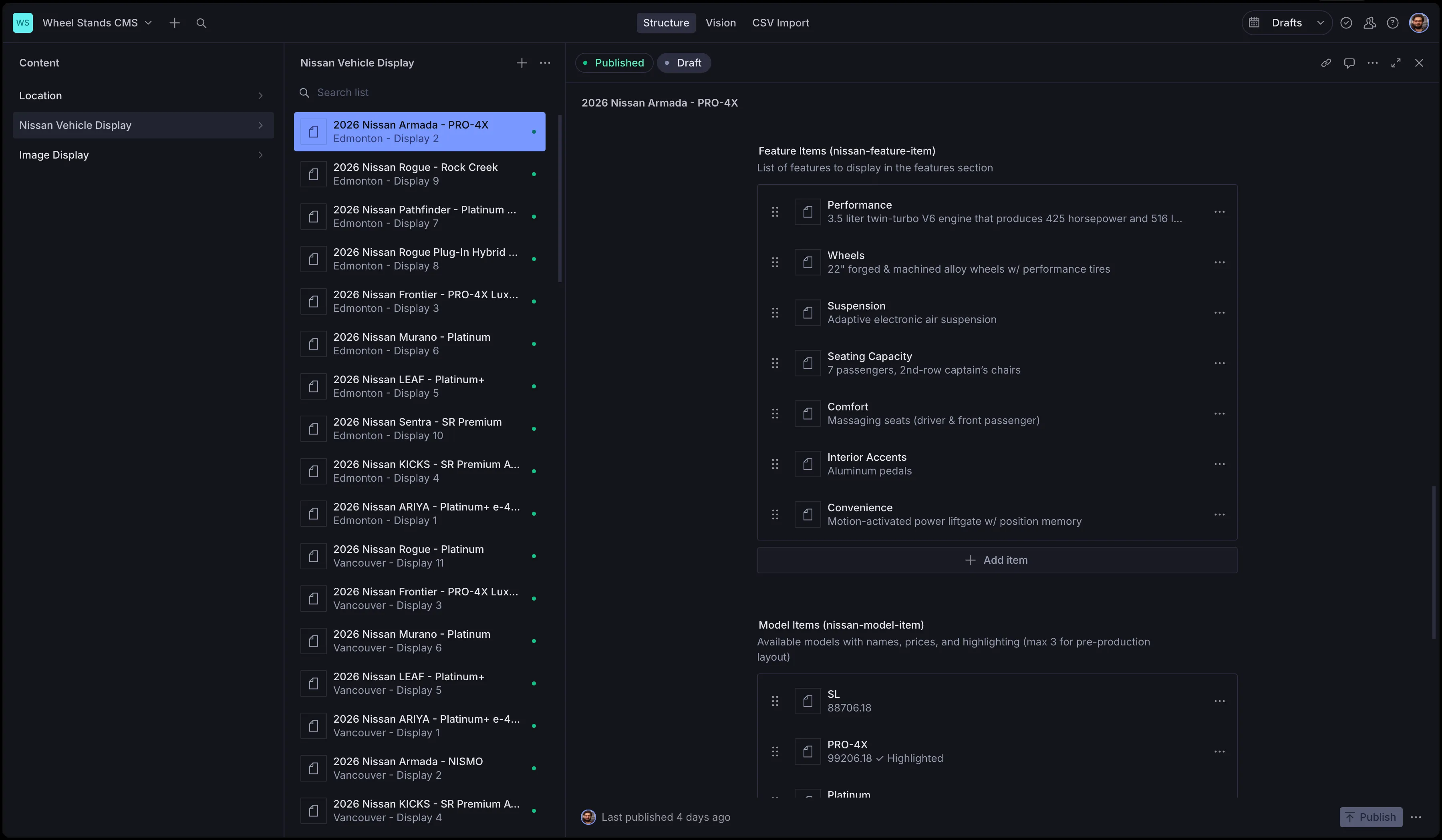This screenshot has height=840, width=1442.
Task: Open menu for the SL model item
Action: click(1219, 701)
